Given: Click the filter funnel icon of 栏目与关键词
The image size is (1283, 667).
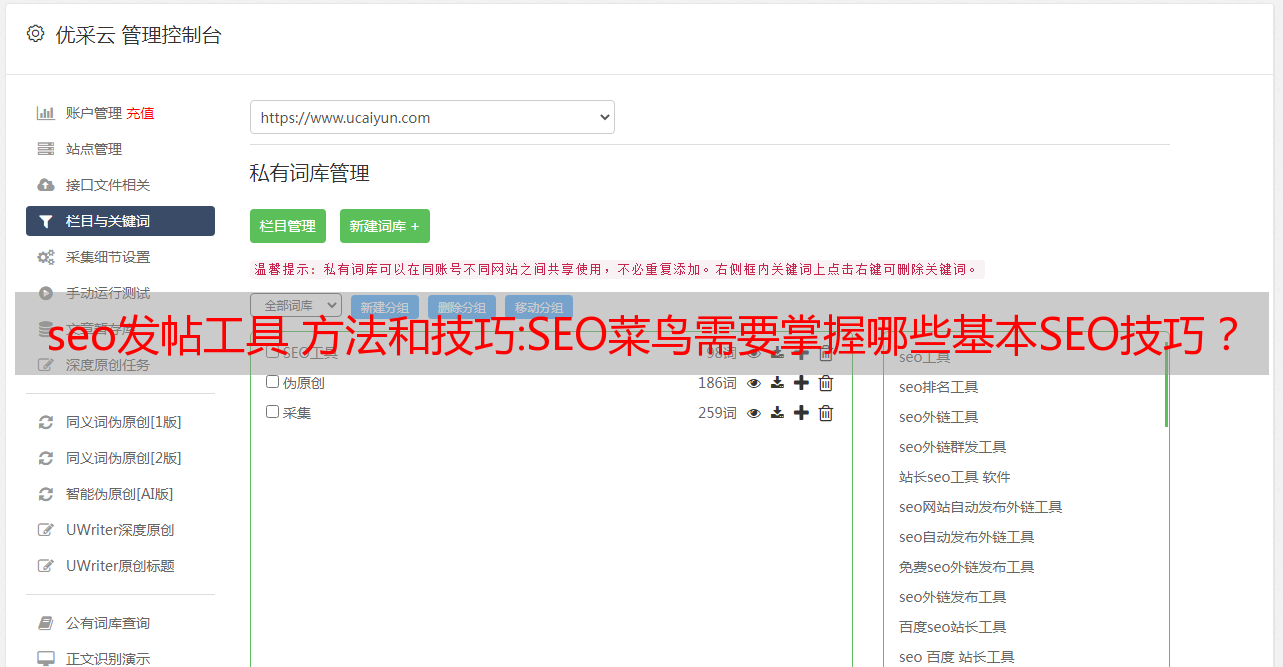Looking at the screenshot, I should (x=45, y=221).
